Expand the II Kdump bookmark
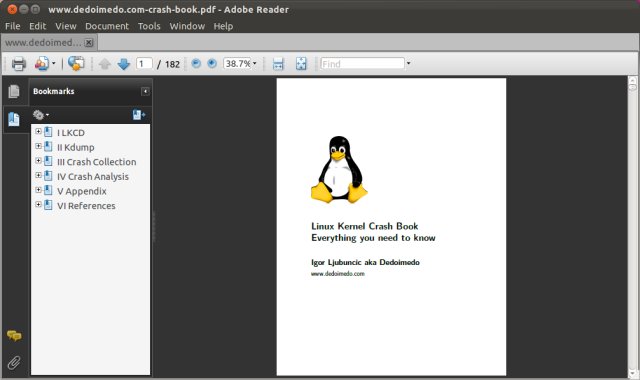640x380 pixels. click(38, 146)
